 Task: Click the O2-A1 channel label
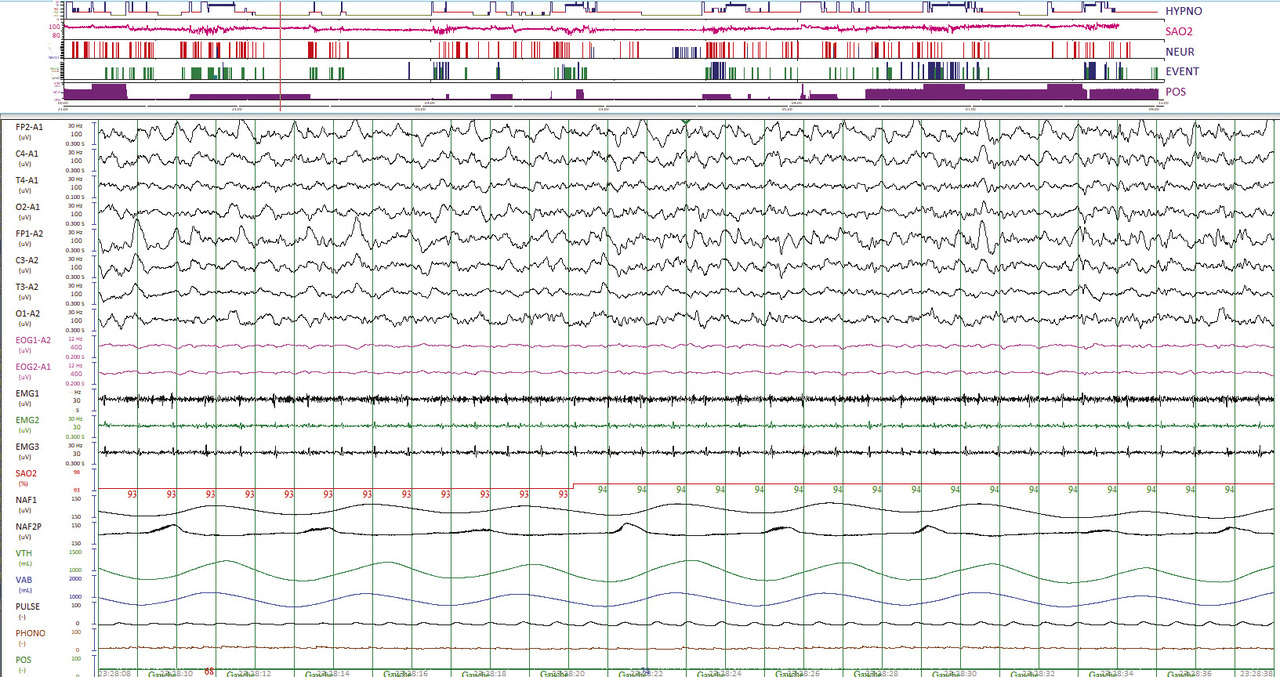28,207
